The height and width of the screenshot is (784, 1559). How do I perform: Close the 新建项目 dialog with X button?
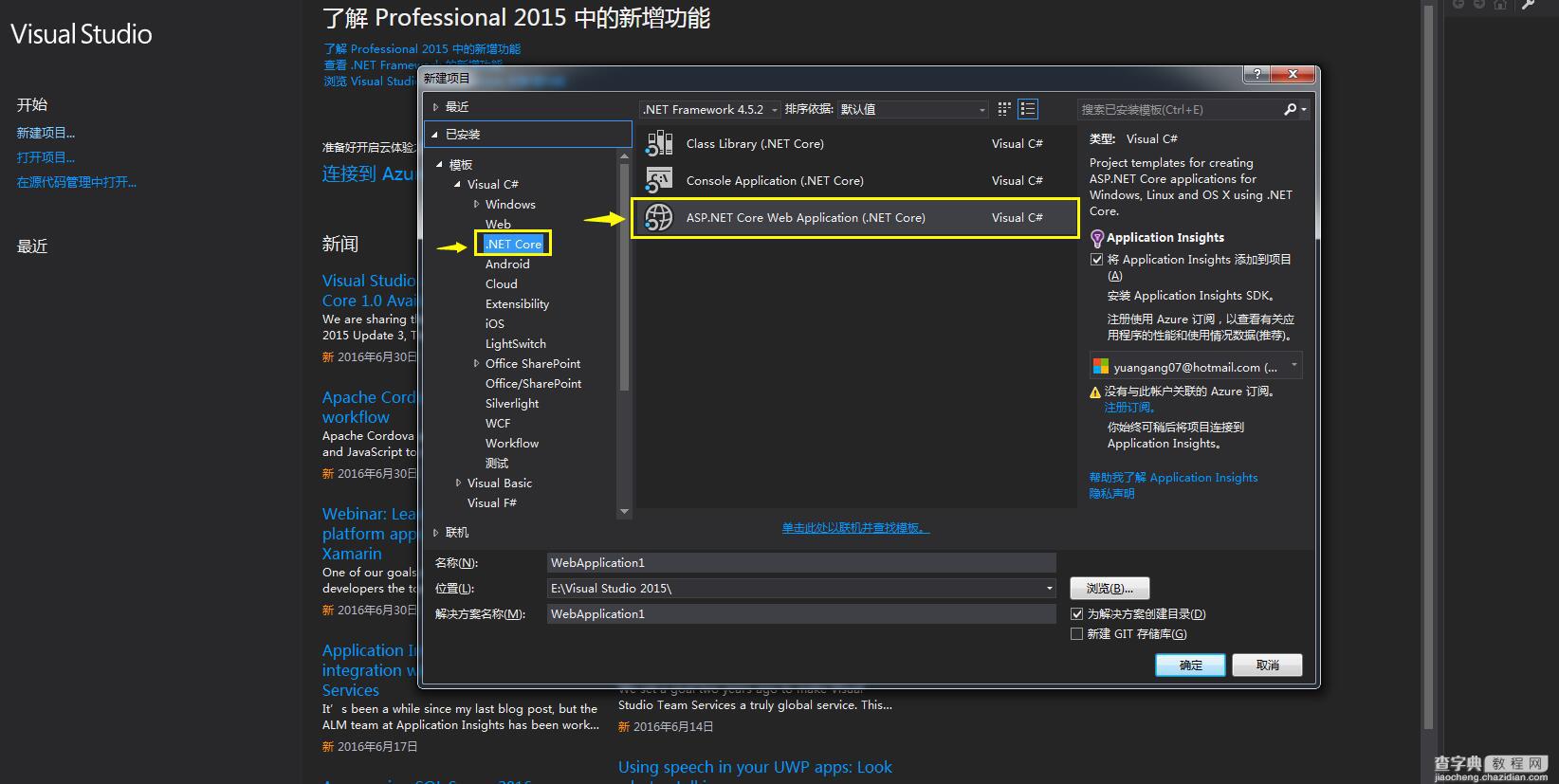pos(1293,74)
